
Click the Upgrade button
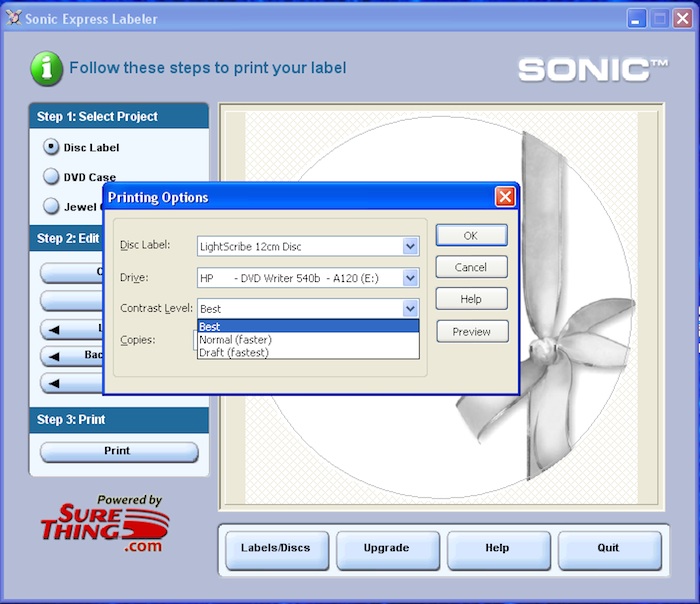[x=388, y=550]
